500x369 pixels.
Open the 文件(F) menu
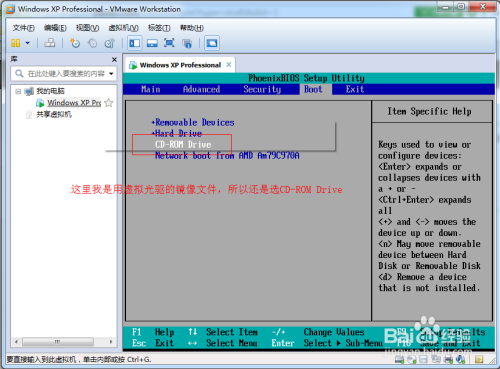click(23, 28)
